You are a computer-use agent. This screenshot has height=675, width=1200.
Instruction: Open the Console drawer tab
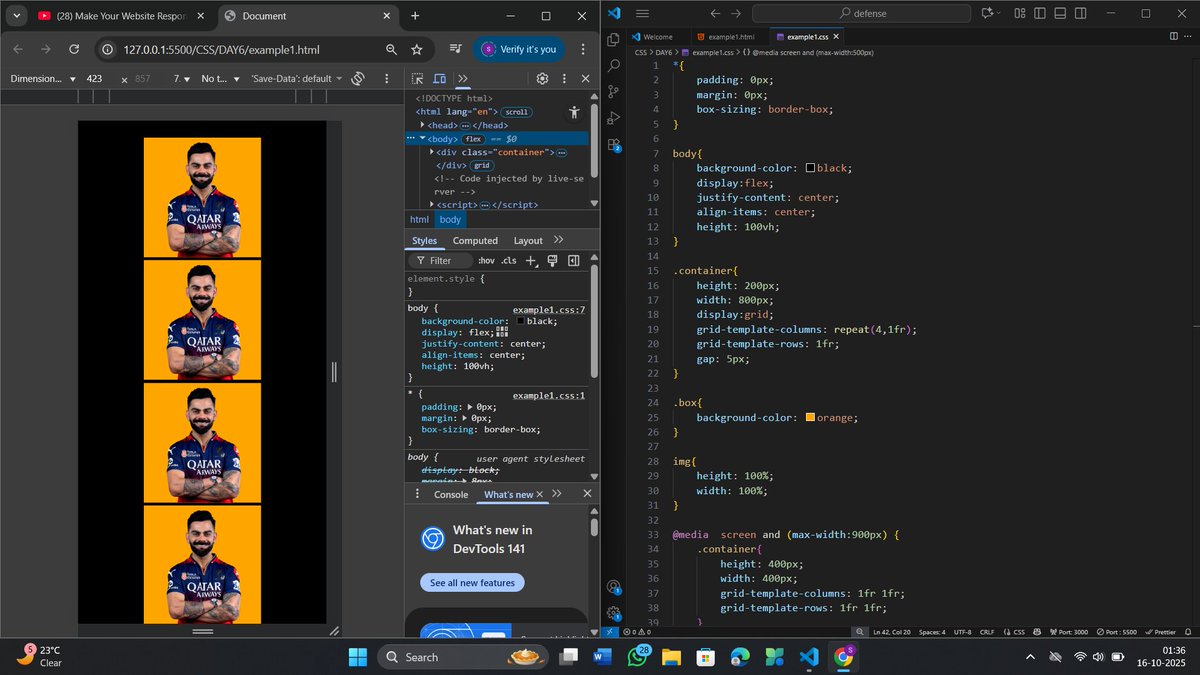pos(451,494)
